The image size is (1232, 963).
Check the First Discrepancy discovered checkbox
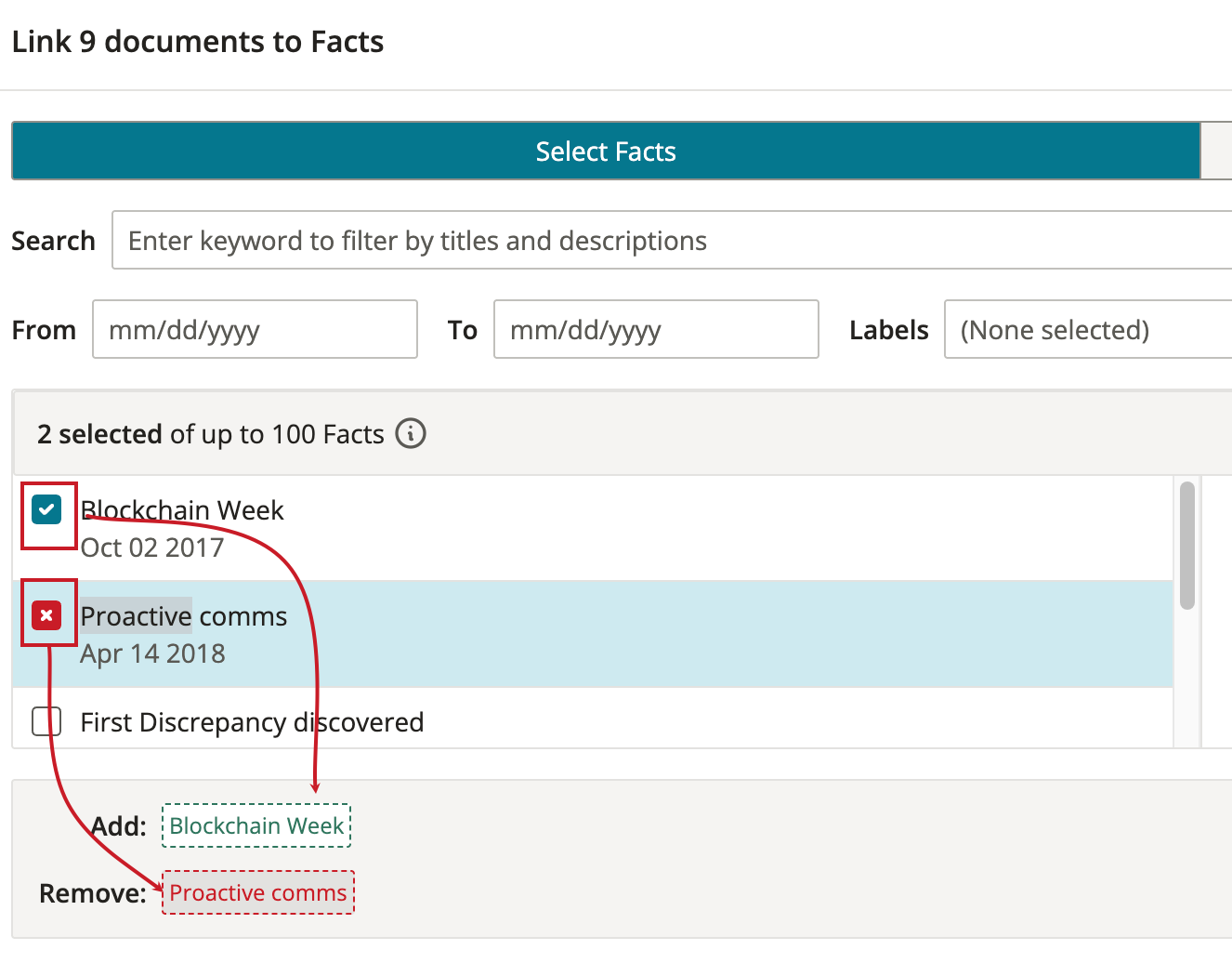46,721
